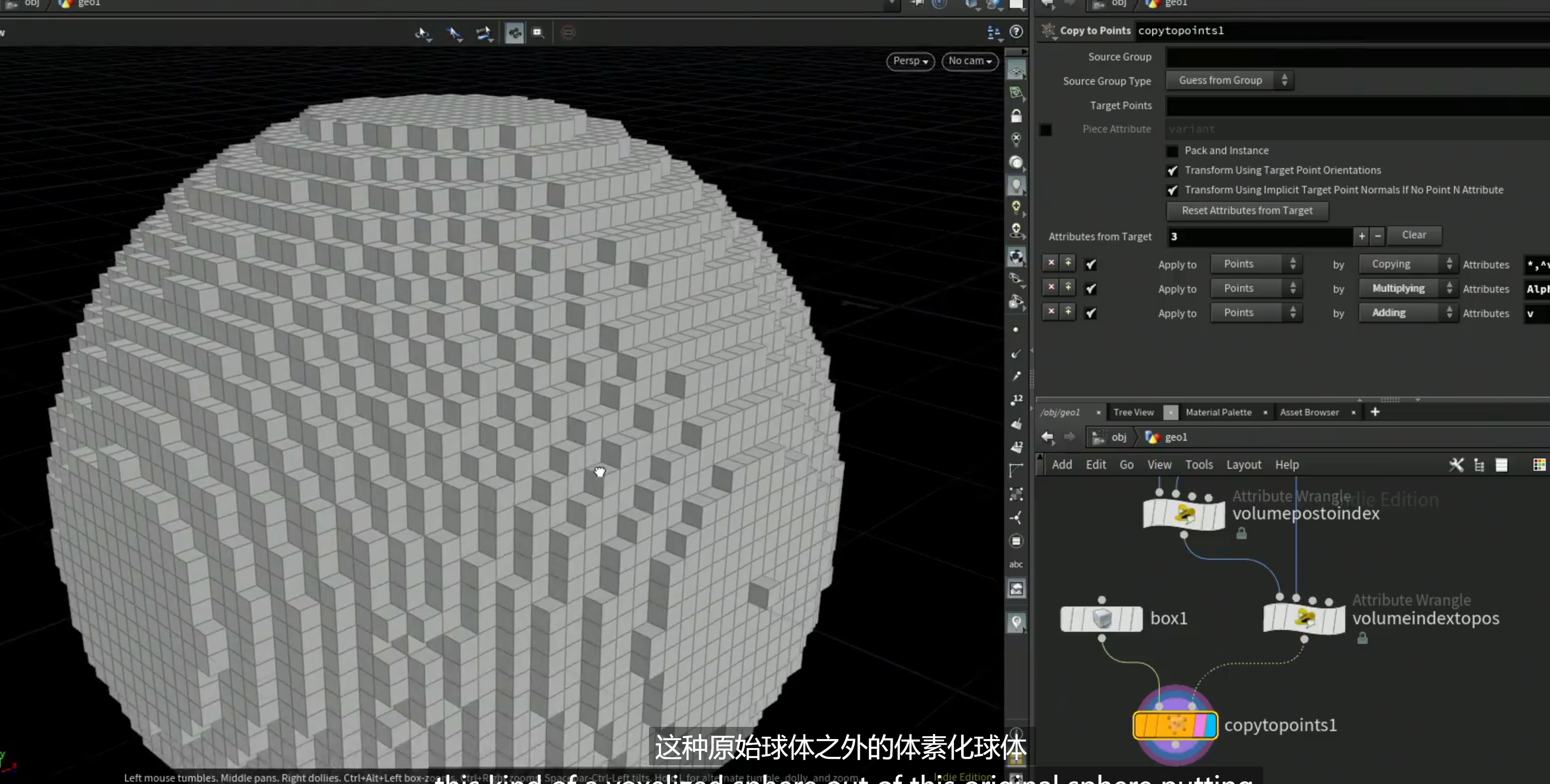Disable the Adding attribute row checkbox
Viewport: 1550px width, 784px height.
(1090, 313)
